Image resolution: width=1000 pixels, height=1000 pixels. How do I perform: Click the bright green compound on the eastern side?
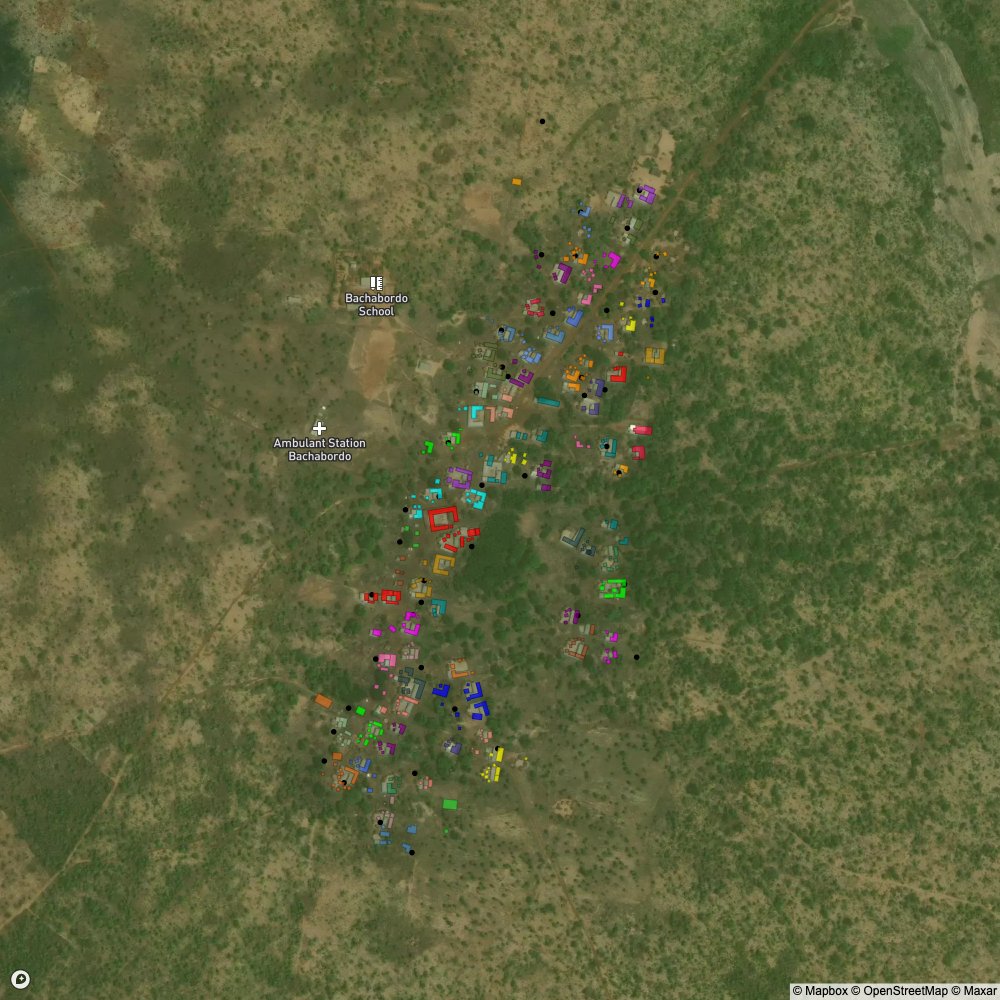612,588
